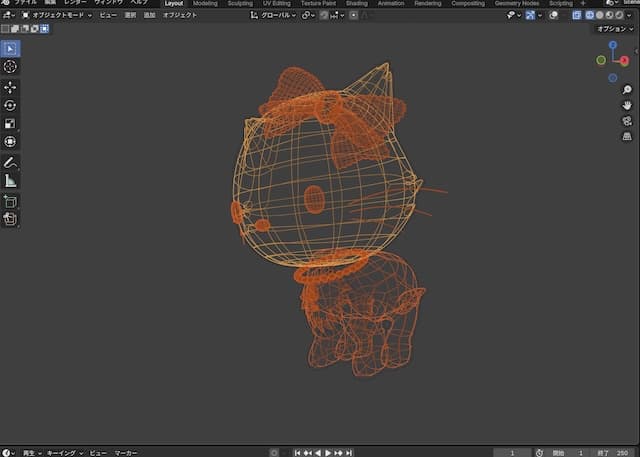This screenshot has height=457, width=640.
Task: Click the magnifier zoom view icon
Action: tap(627, 90)
